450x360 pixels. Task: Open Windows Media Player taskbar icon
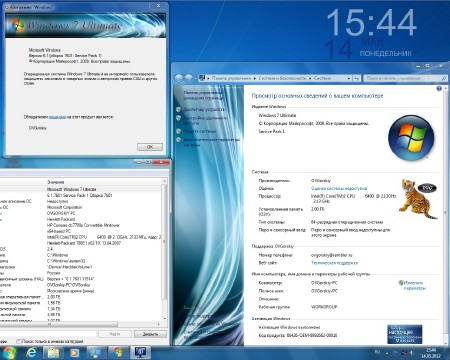pos(74,352)
